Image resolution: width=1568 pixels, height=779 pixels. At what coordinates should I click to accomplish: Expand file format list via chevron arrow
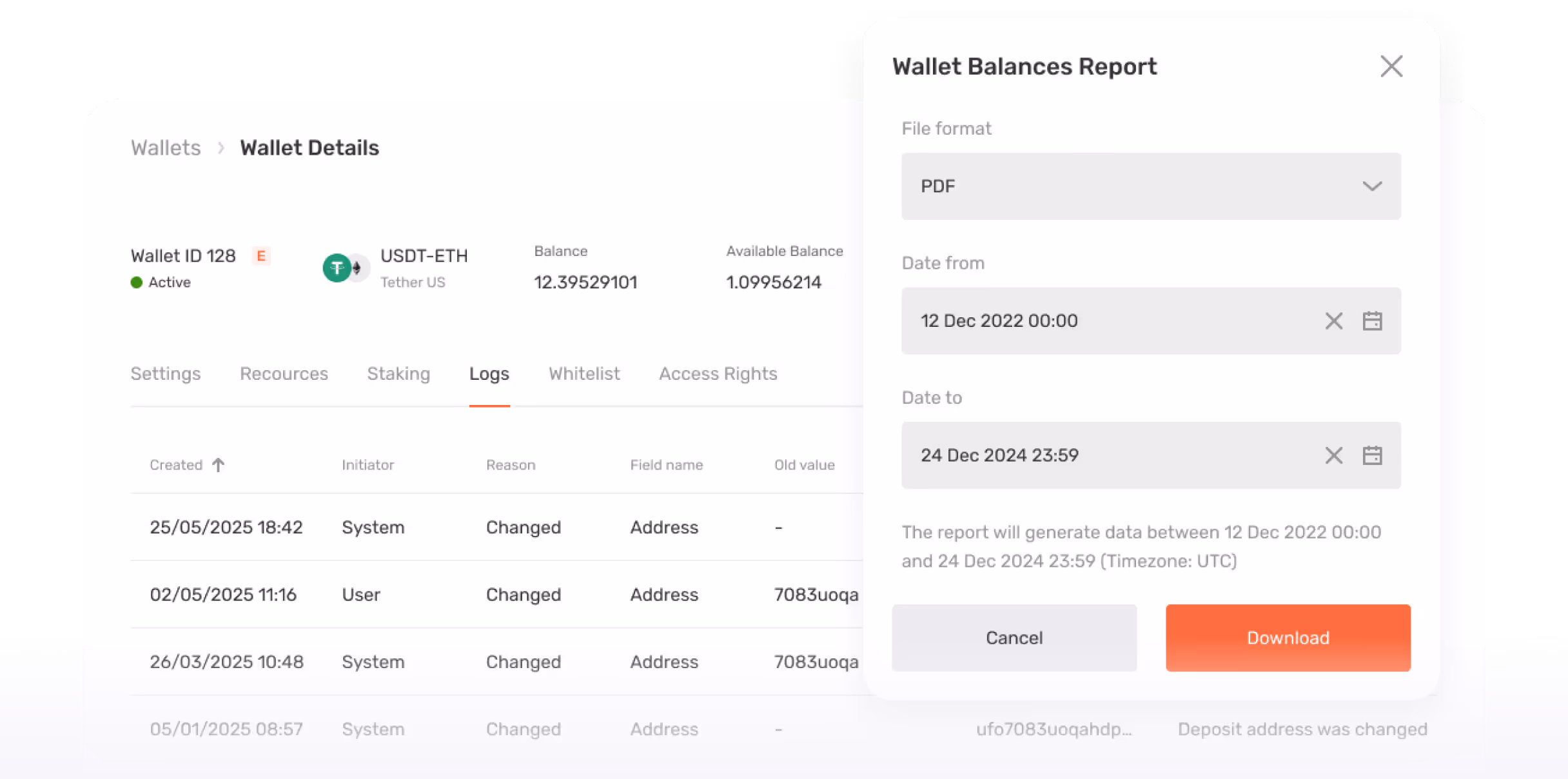1372,186
